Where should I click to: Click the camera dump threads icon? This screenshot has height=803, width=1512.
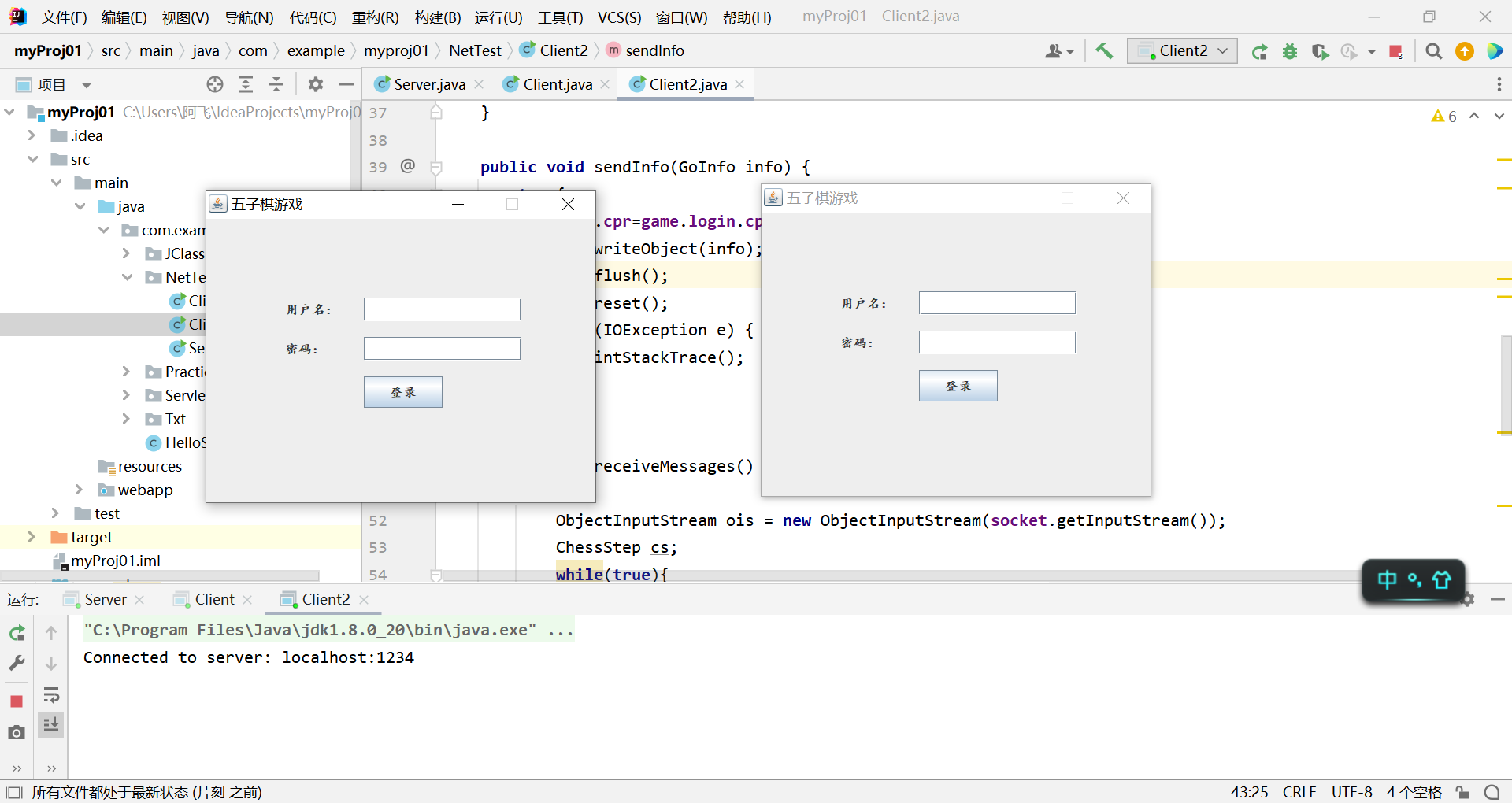tap(17, 733)
